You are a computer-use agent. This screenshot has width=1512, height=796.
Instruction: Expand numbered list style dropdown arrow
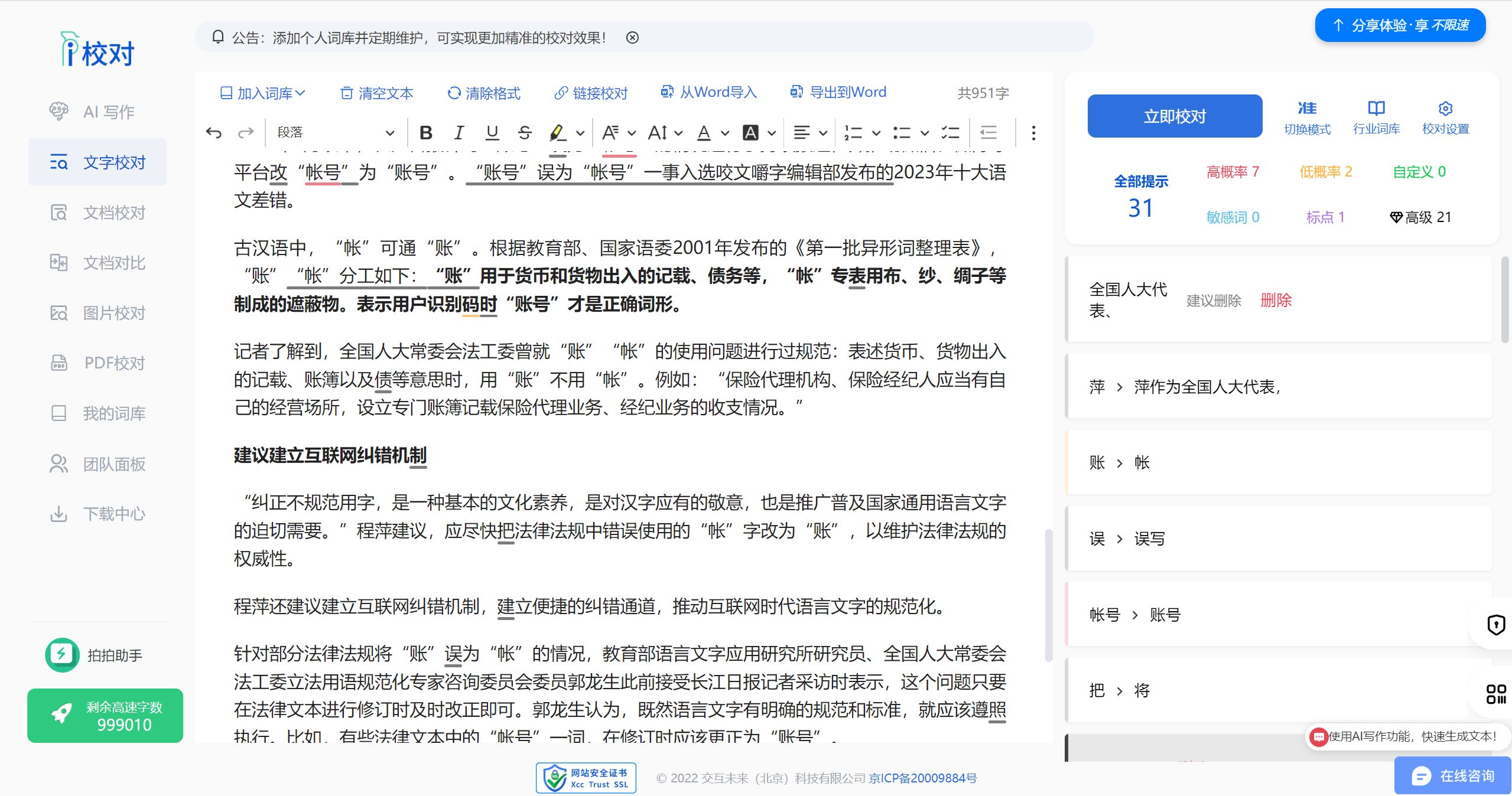point(876,133)
